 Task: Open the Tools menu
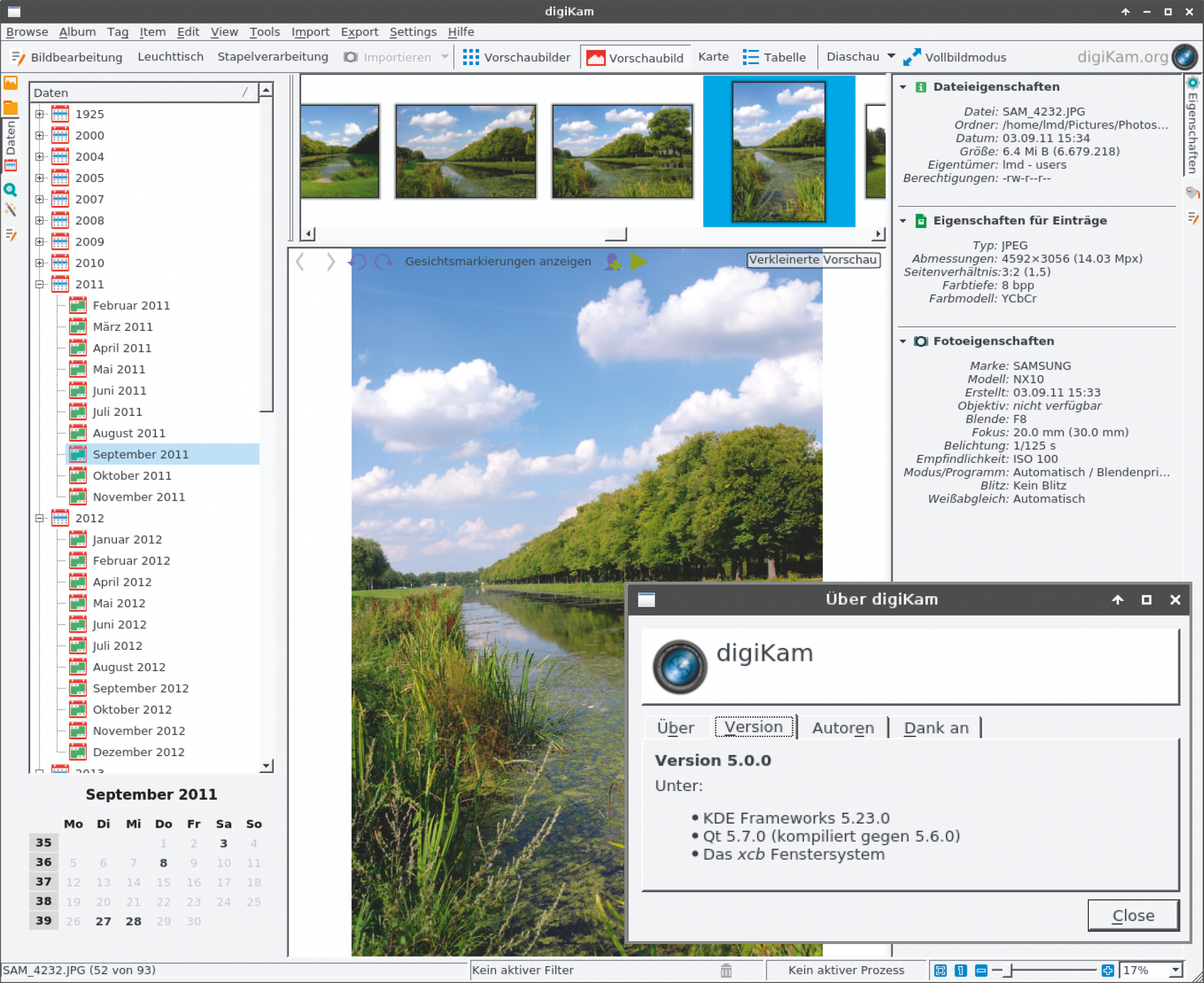click(265, 32)
